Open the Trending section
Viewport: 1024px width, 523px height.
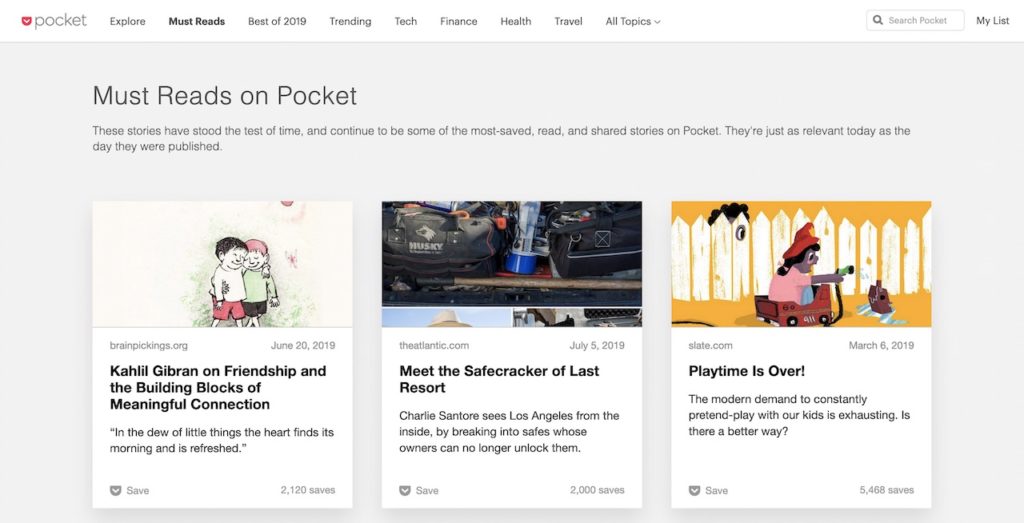point(350,21)
